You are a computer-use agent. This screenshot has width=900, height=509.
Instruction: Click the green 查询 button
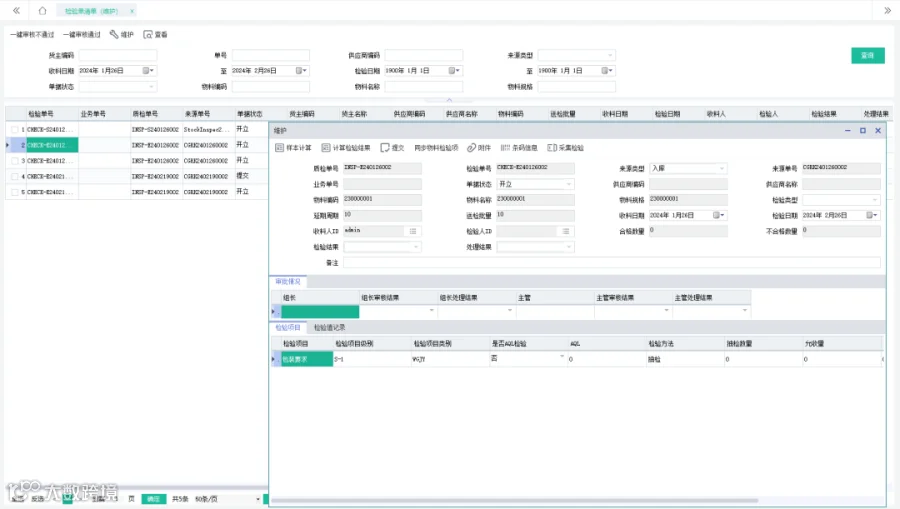[867, 55]
